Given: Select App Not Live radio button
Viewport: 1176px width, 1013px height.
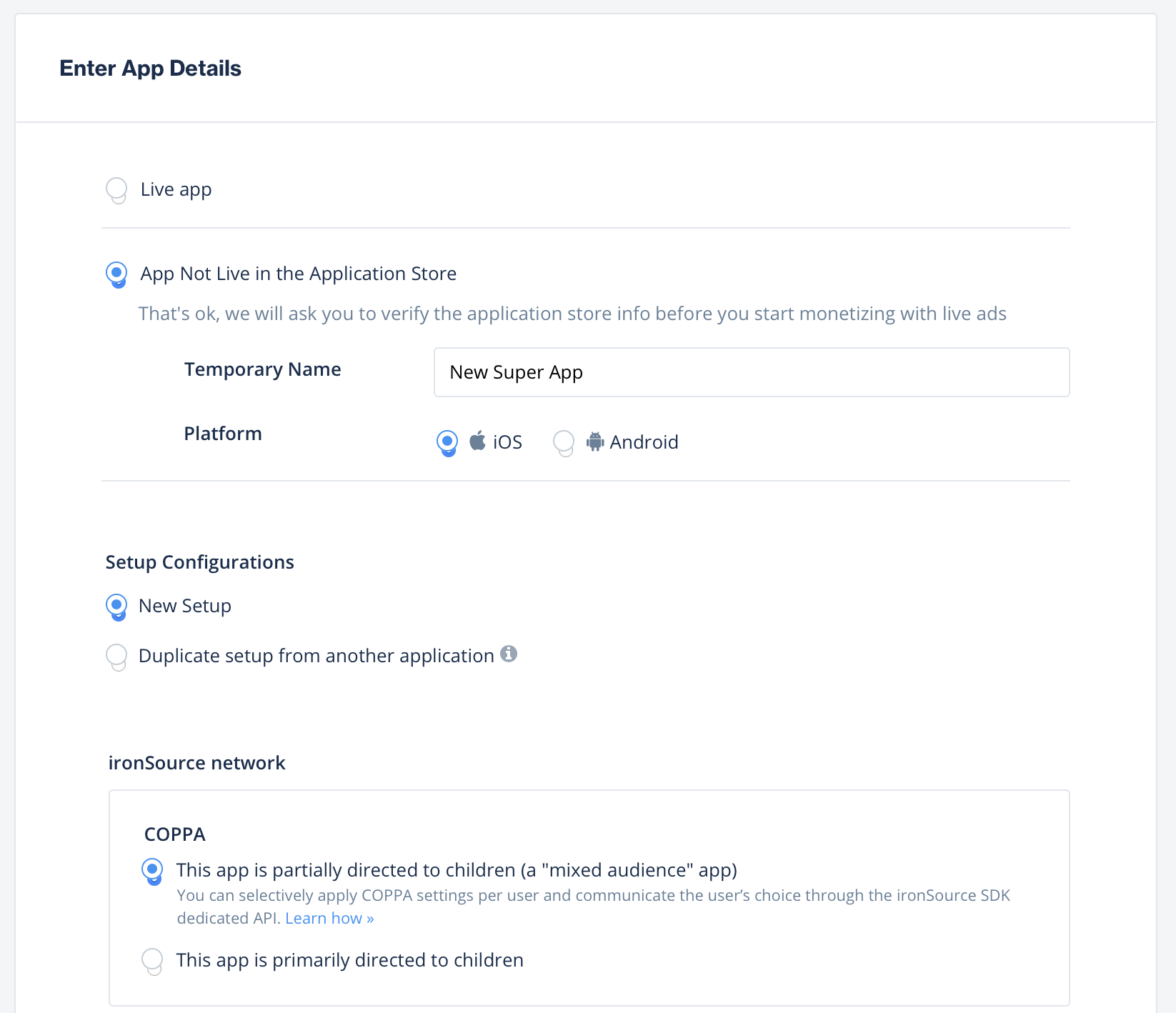Looking at the screenshot, I should tap(116, 273).
